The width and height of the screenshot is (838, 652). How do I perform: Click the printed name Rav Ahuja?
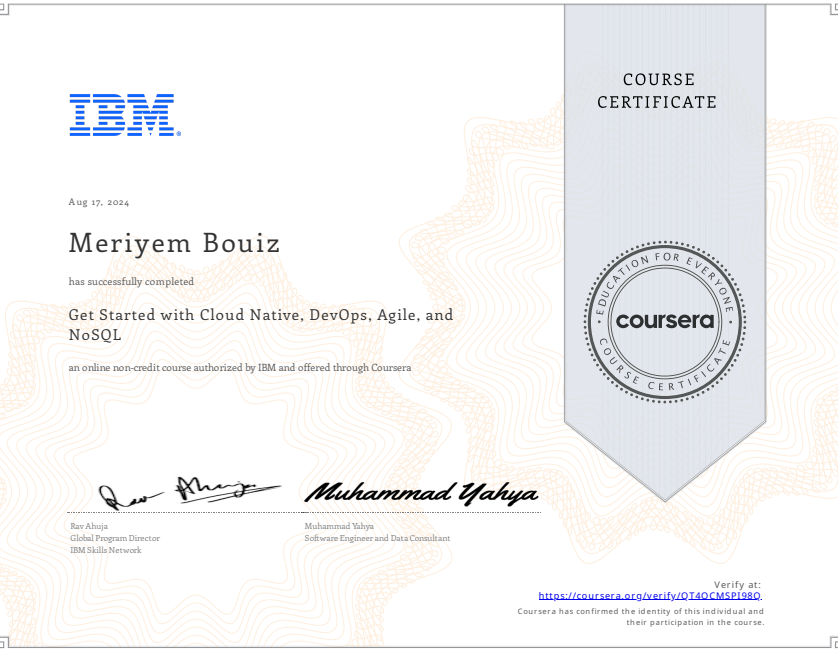(x=88, y=525)
